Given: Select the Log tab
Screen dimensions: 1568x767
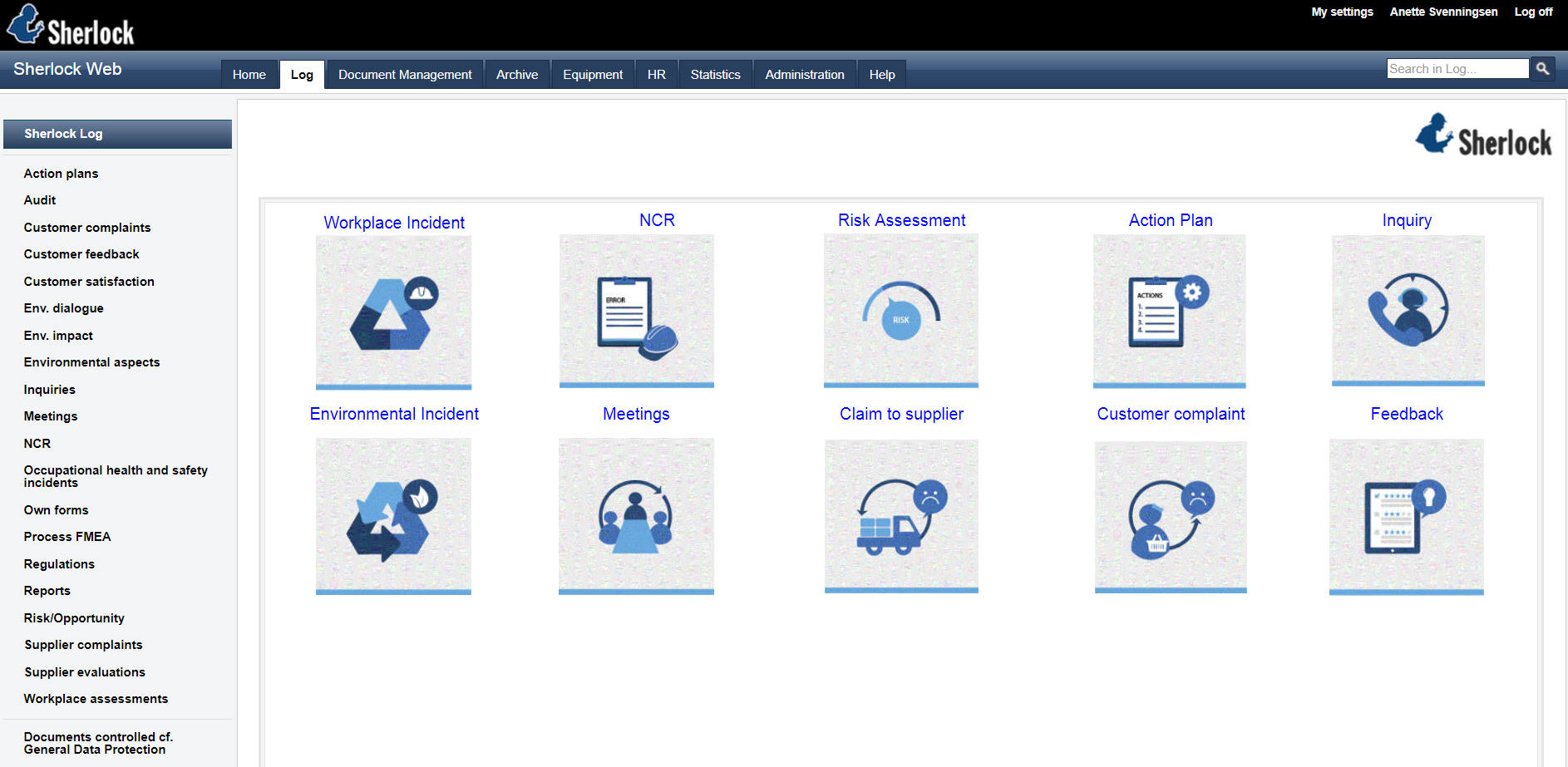Looking at the screenshot, I should [302, 74].
